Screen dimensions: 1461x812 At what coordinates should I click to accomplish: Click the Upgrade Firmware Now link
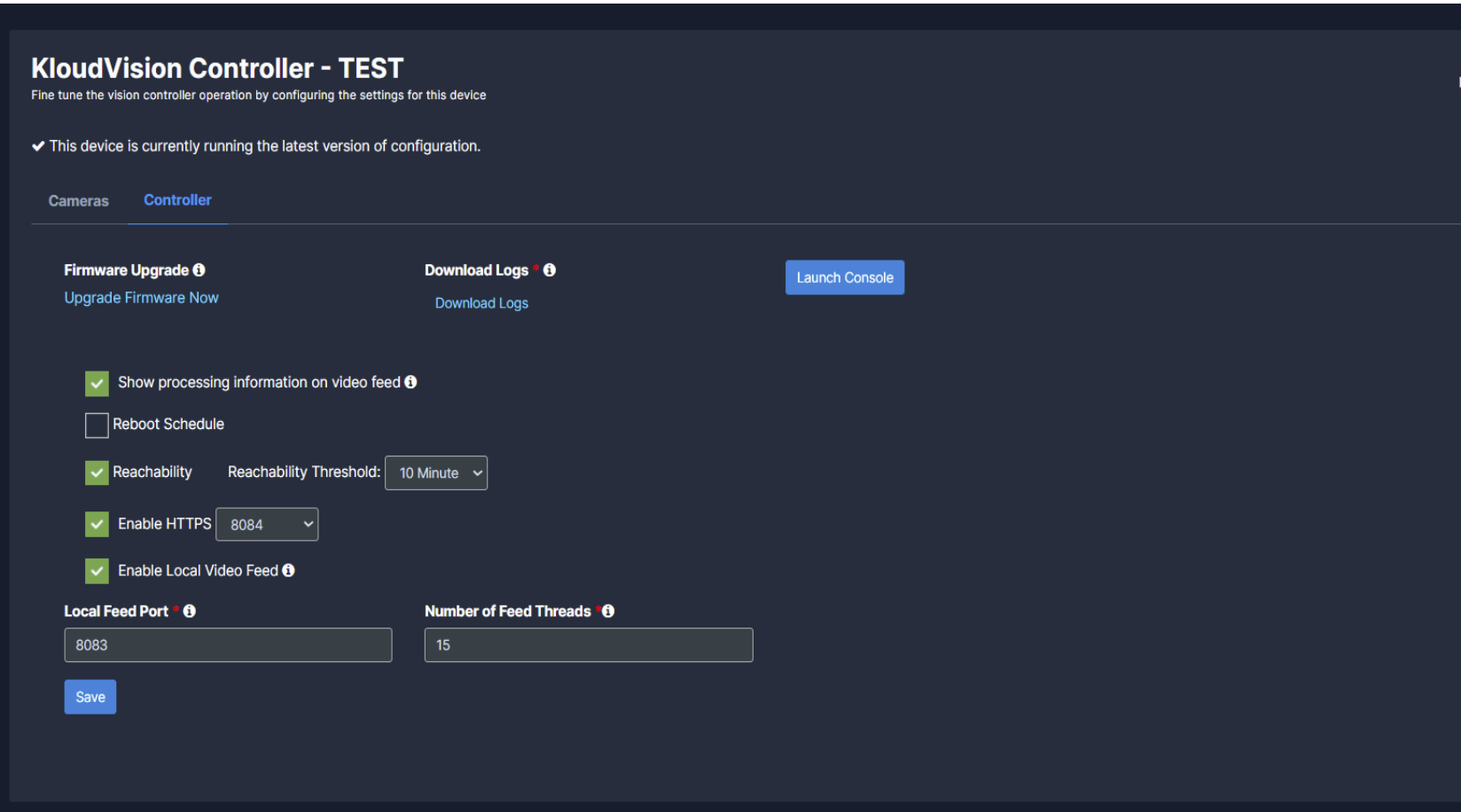pos(141,298)
